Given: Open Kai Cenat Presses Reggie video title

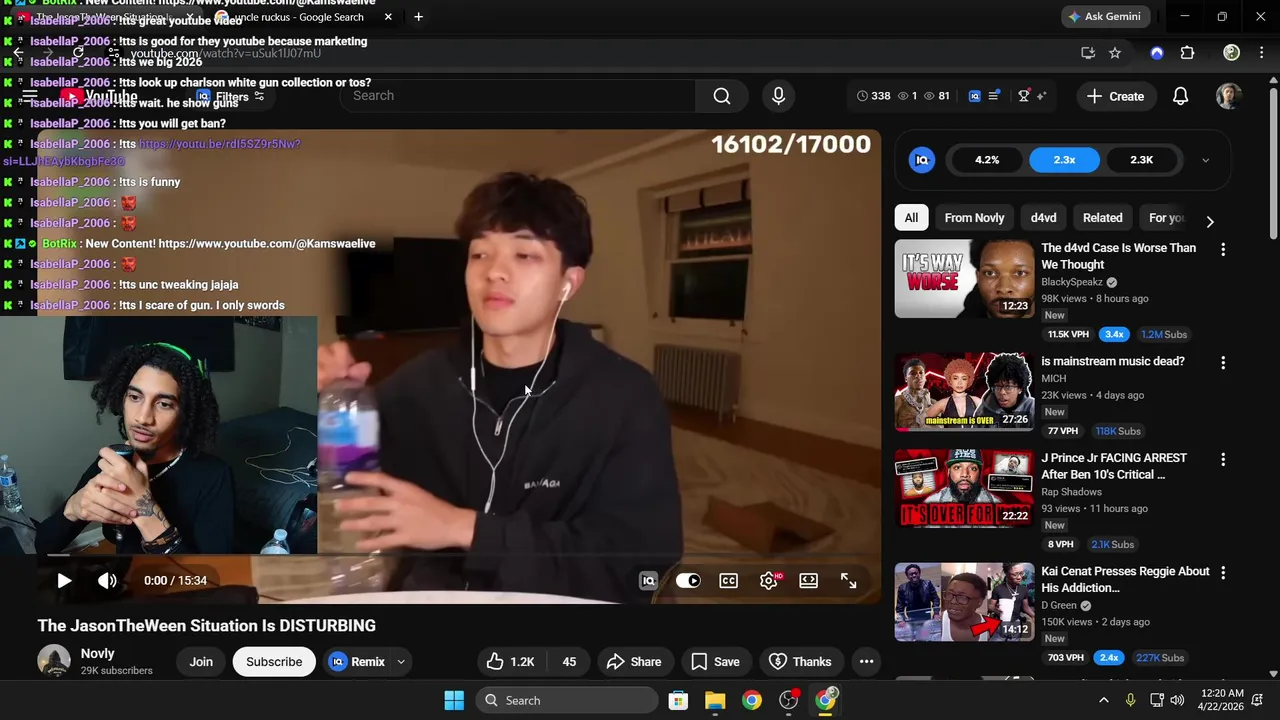Looking at the screenshot, I should [1125, 579].
